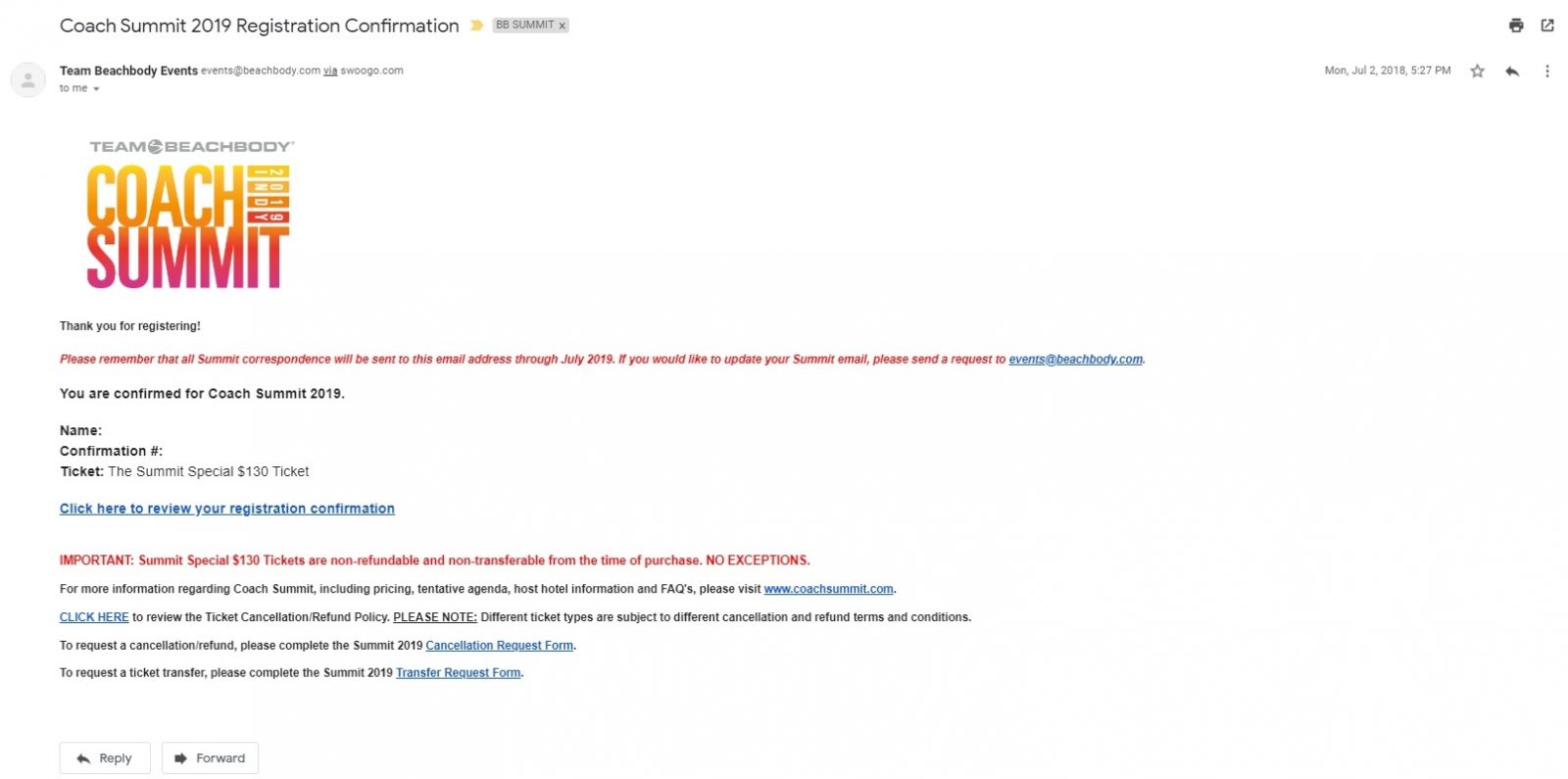1568x779 pixels.
Task: Remove the BB SUMMIT label with its x
Action: click(x=562, y=25)
